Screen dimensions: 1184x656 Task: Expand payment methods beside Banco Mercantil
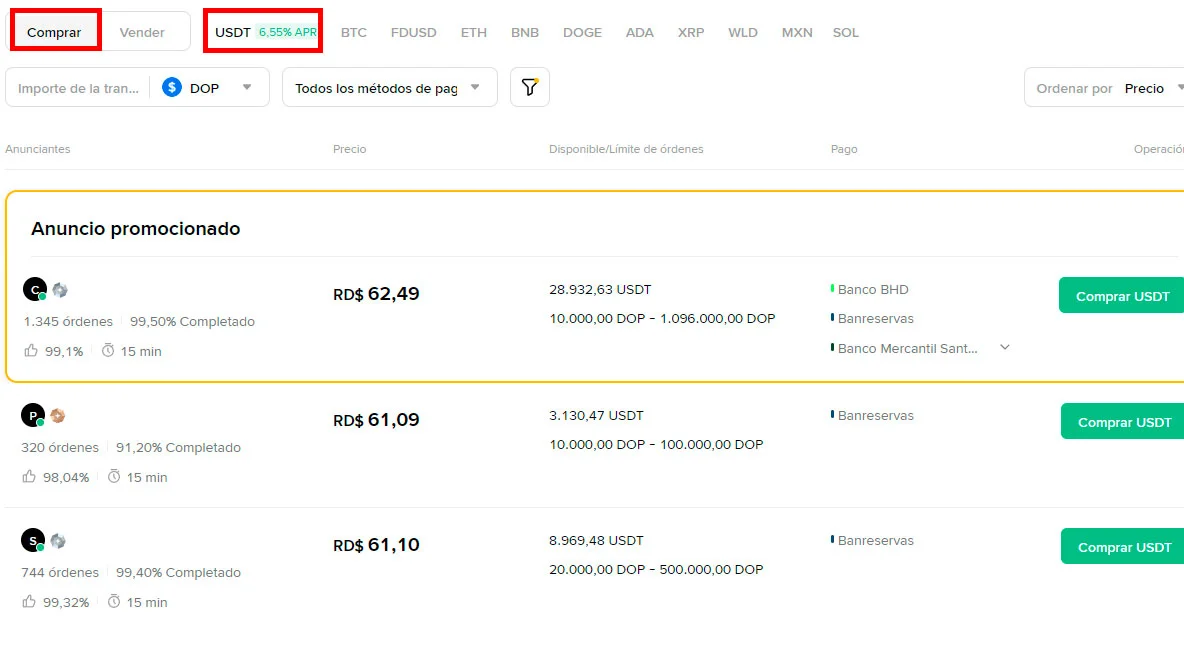click(x=1004, y=347)
